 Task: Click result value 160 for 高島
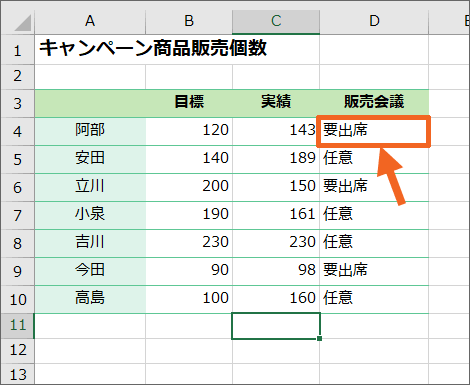[x=276, y=299]
